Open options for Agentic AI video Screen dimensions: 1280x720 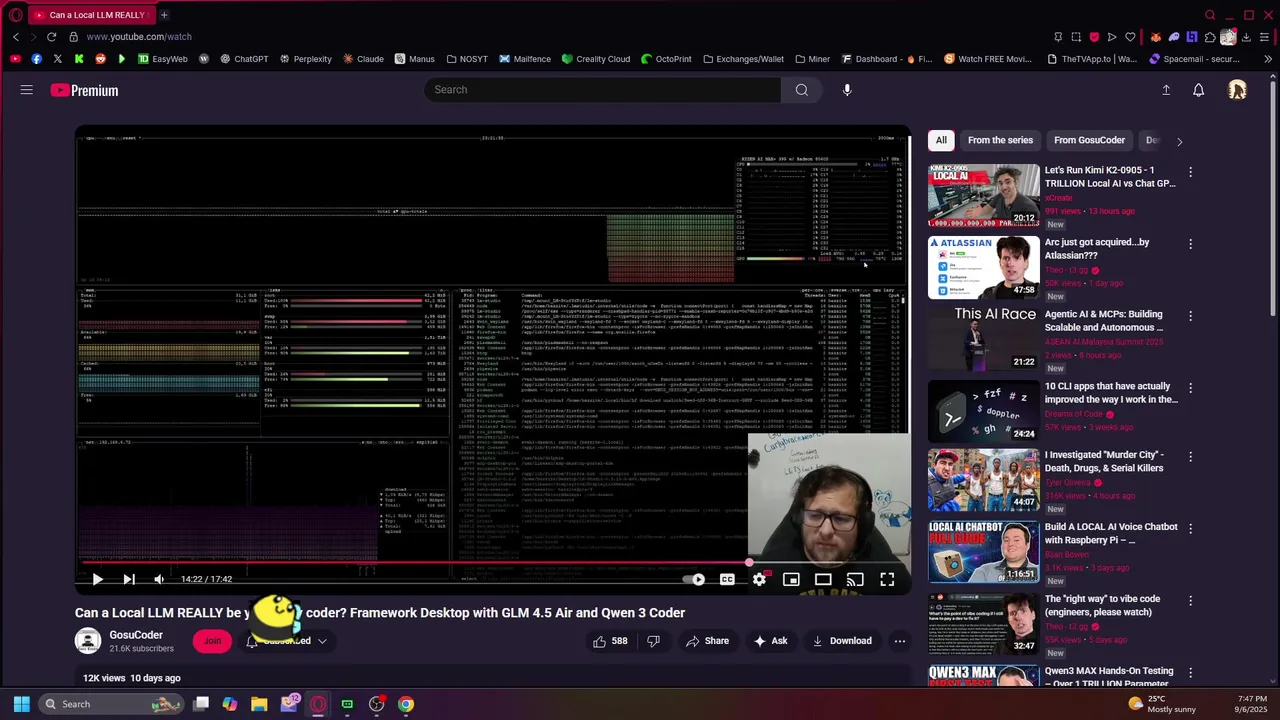coord(1190,316)
